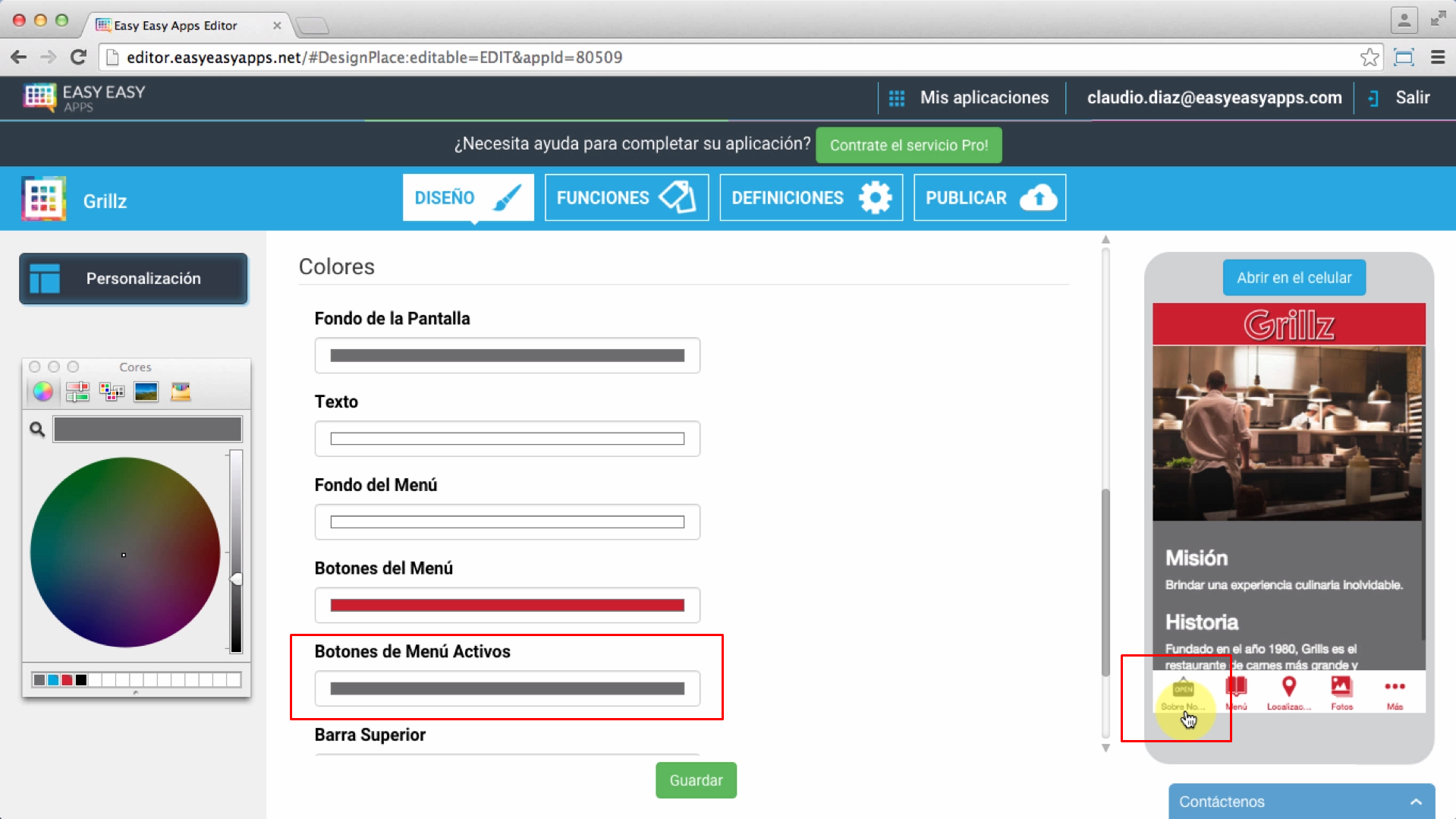Expand the Contáctenos chat panel
This screenshot has width=1456, height=819.
1415,802
